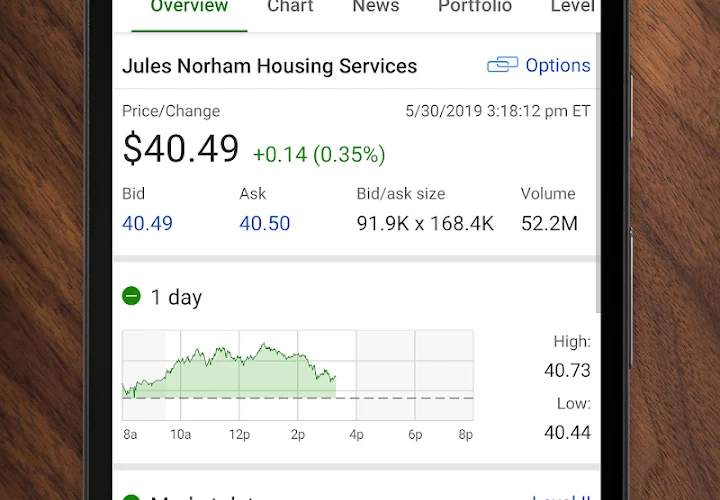720x500 pixels.
Task: Tap the Jules Norham Housing Services title
Action: click(x=270, y=66)
